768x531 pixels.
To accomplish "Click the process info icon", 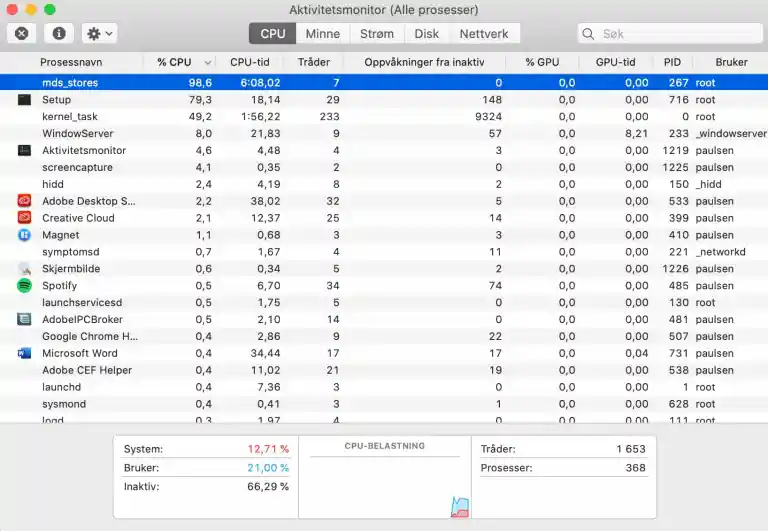I will [59, 33].
